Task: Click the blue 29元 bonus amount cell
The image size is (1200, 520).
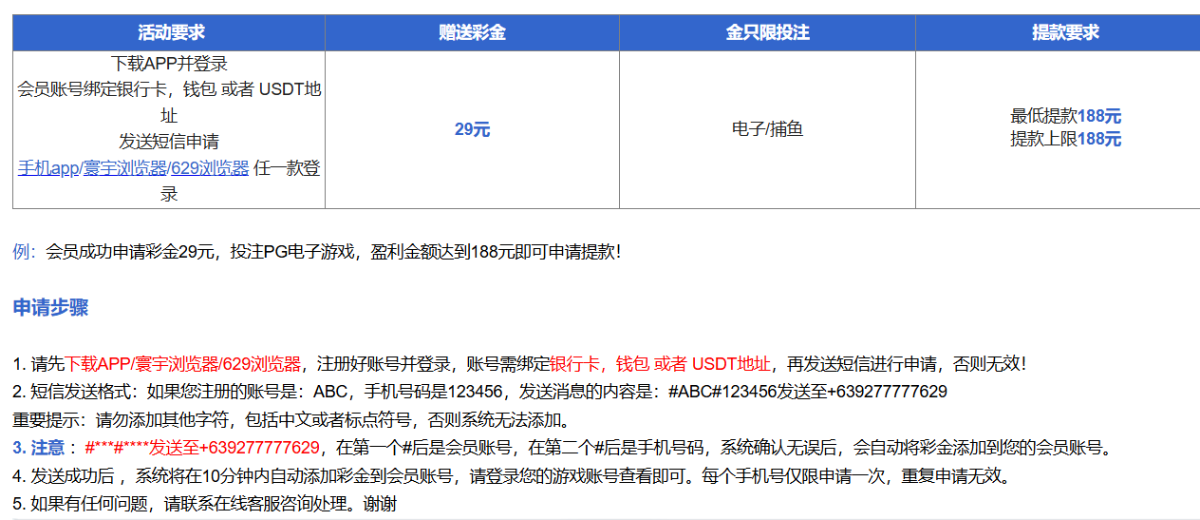Action: (x=472, y=129)
